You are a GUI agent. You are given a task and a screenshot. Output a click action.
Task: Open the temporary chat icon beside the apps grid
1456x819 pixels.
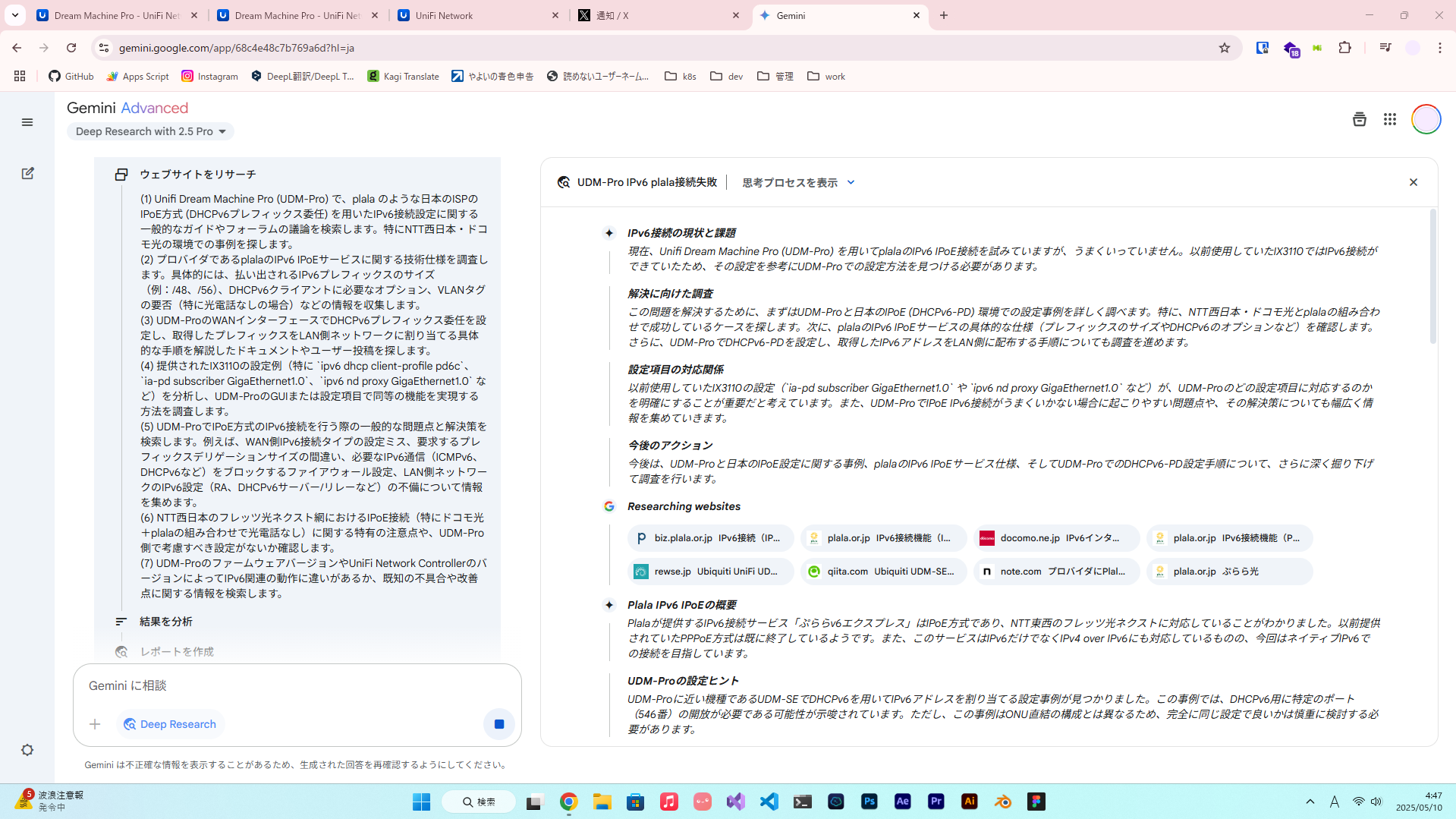pyautogui.click(x=1359, y=119)
